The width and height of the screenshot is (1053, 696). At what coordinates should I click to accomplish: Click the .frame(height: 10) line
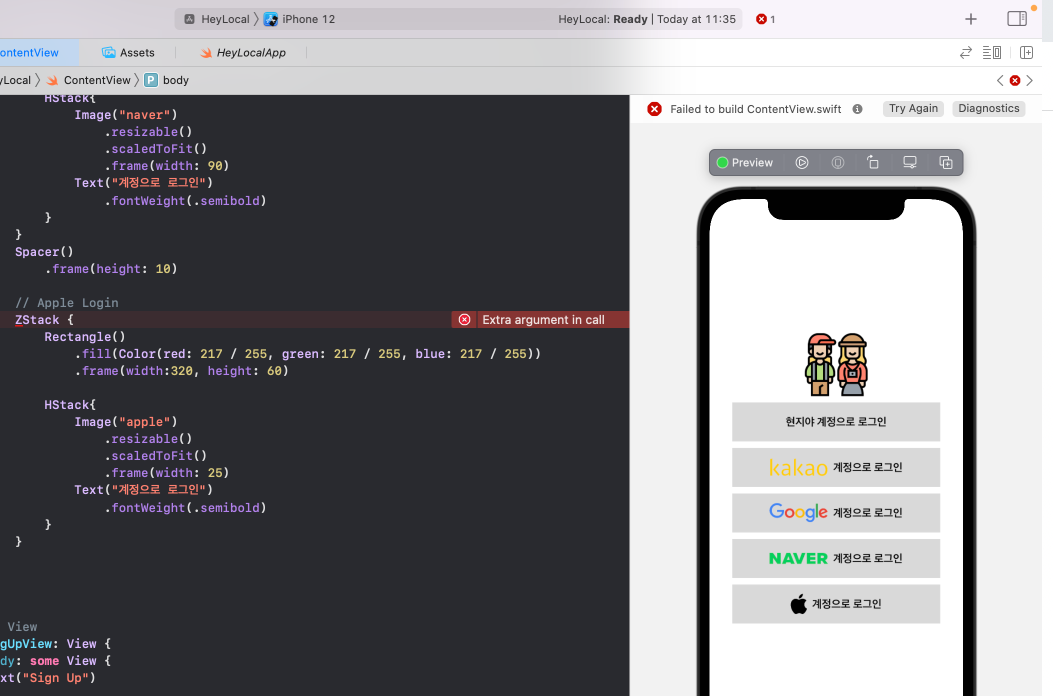pyautogui.click(x=111, y=269)
